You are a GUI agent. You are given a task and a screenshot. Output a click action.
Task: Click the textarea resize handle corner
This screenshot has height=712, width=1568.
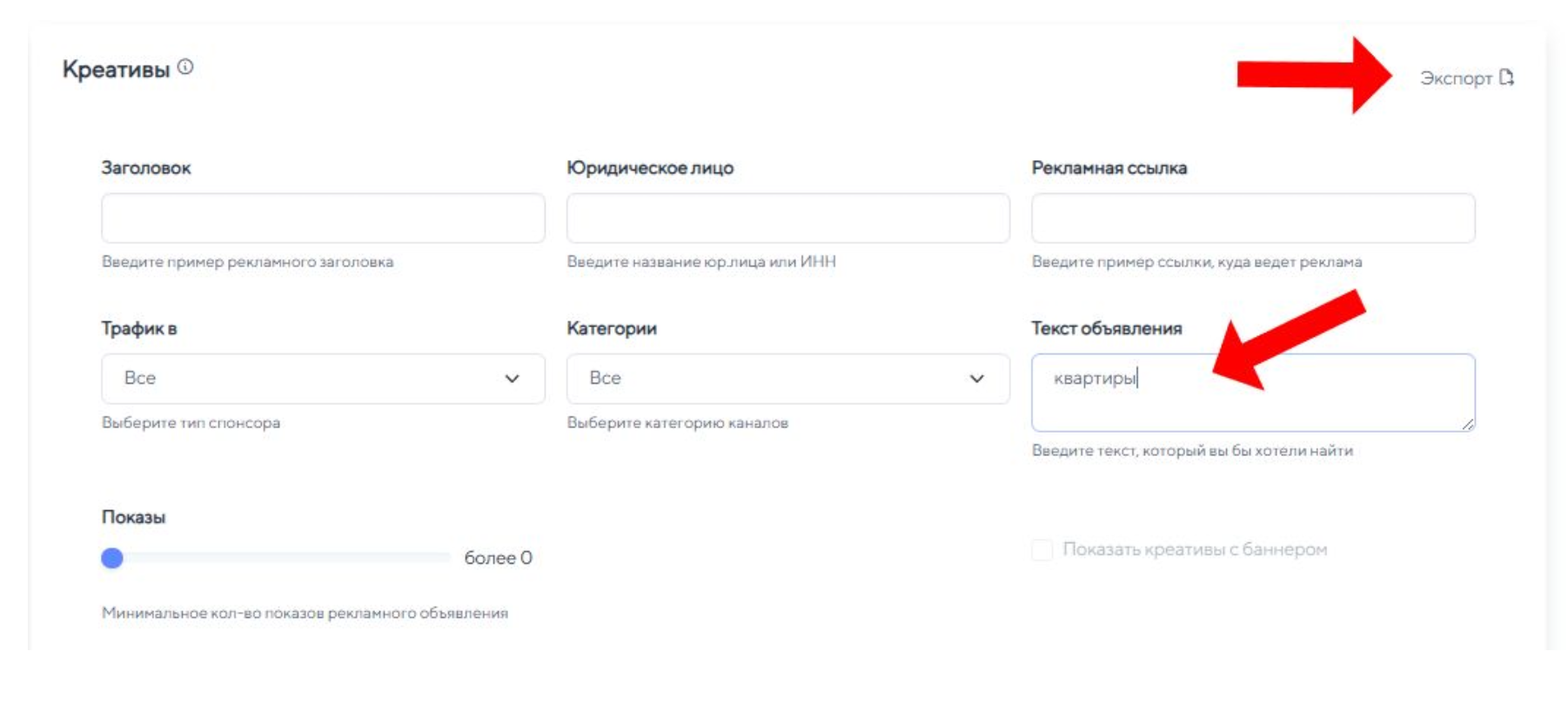pyautogui.click(x=1468, y=425)
